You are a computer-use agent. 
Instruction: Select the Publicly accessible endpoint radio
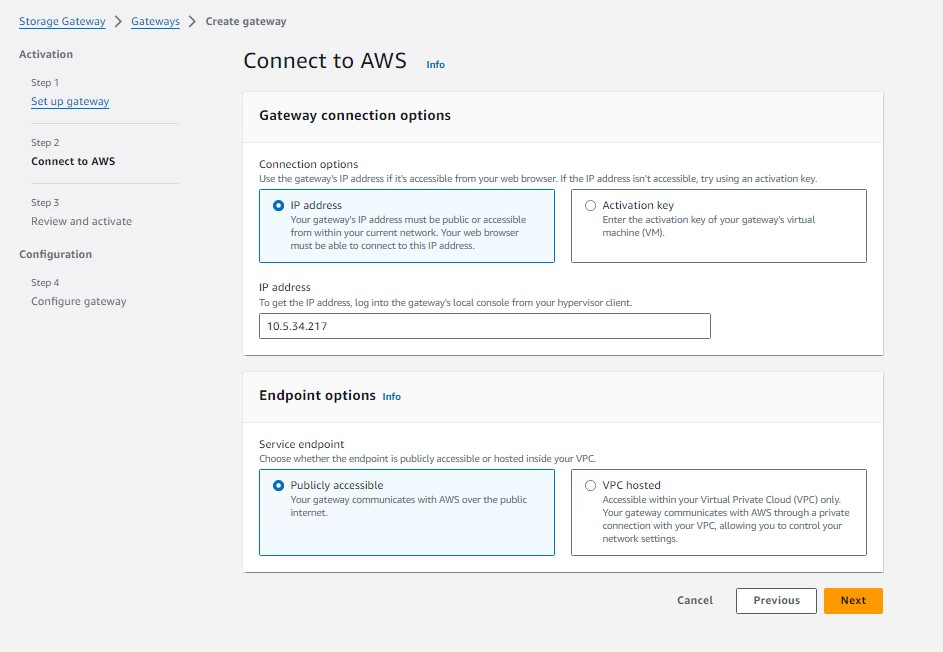point(278,485)
